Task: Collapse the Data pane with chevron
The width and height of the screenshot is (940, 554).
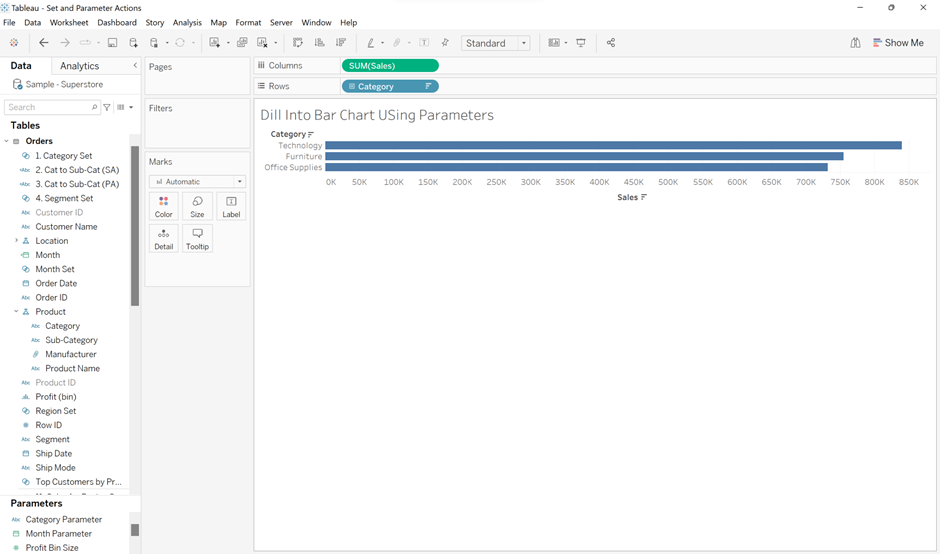Action: 135,65
